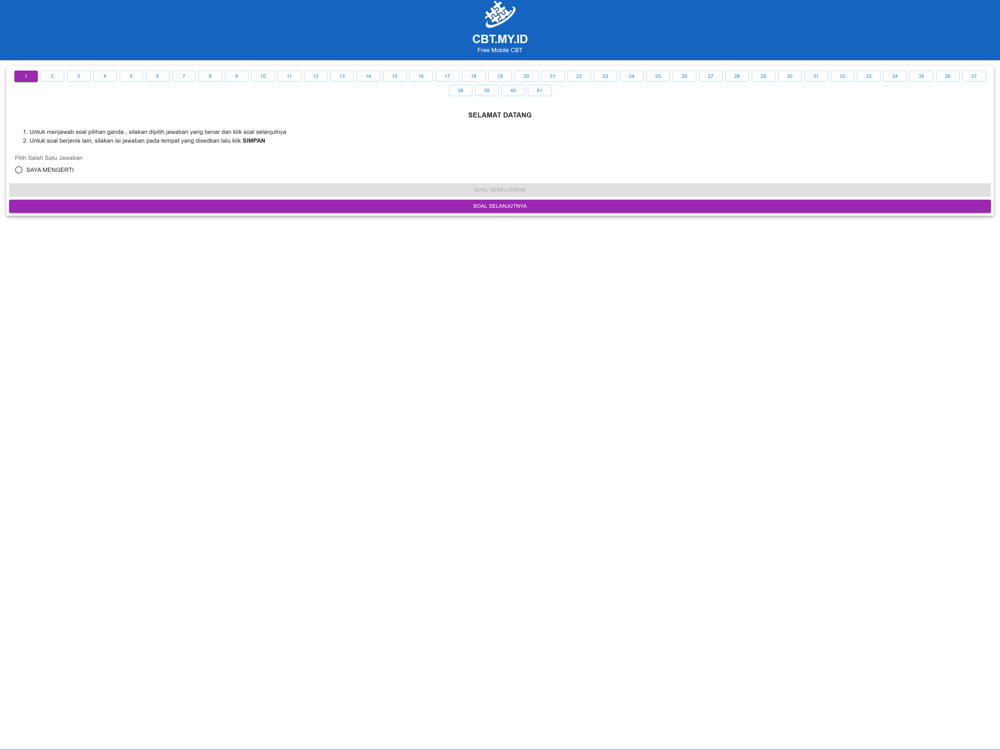
Task: Jump to question number 5
Action: coord(131,76)
